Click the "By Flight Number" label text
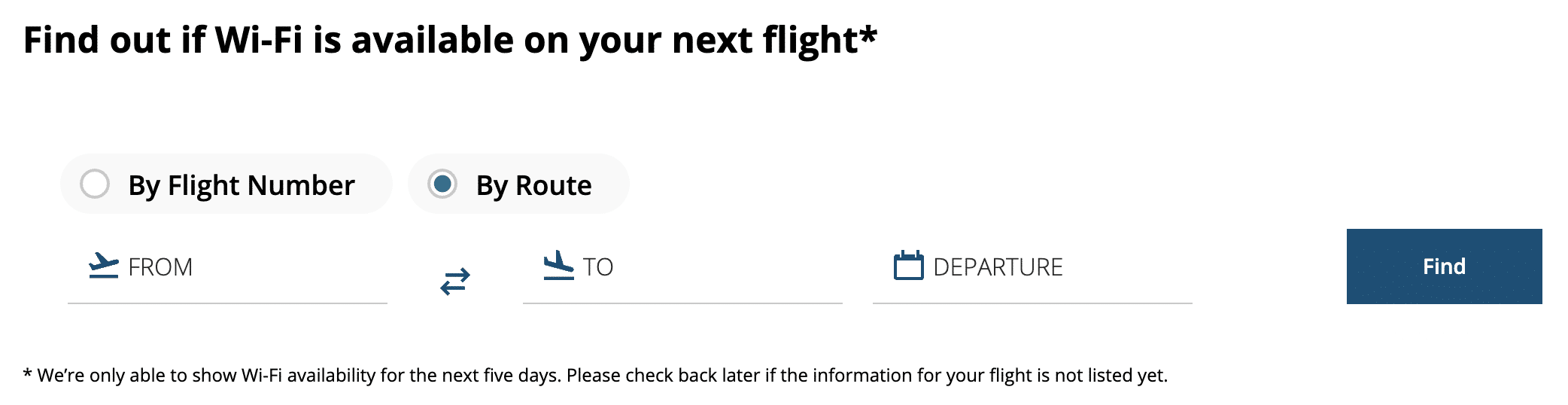 point(241,185)
